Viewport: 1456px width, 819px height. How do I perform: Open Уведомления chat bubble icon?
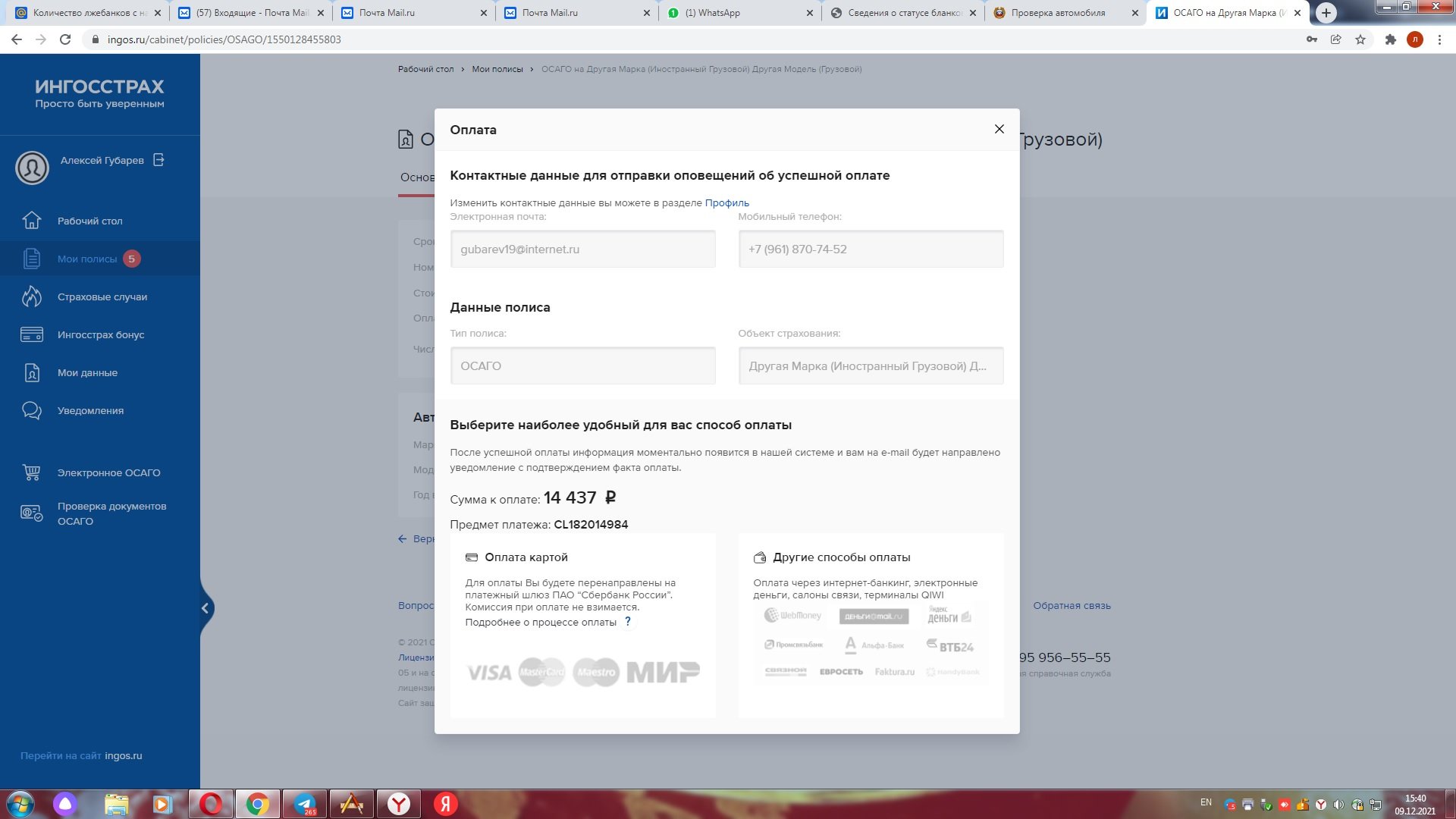[32, 410]
